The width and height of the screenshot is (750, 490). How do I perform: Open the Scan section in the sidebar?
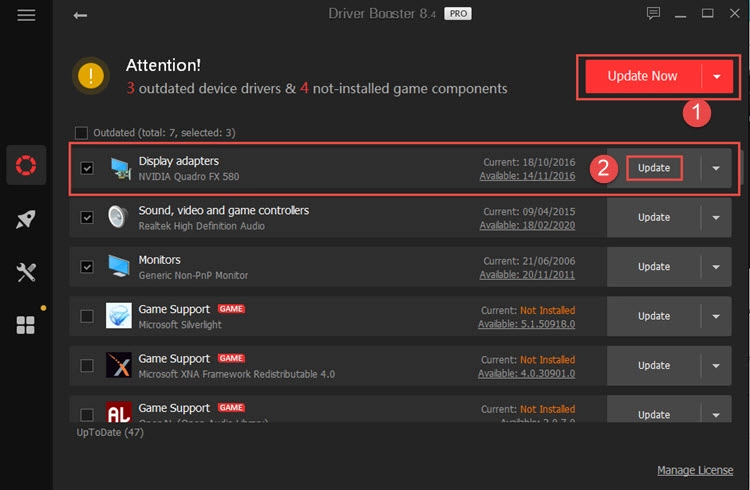coord(26,165)
